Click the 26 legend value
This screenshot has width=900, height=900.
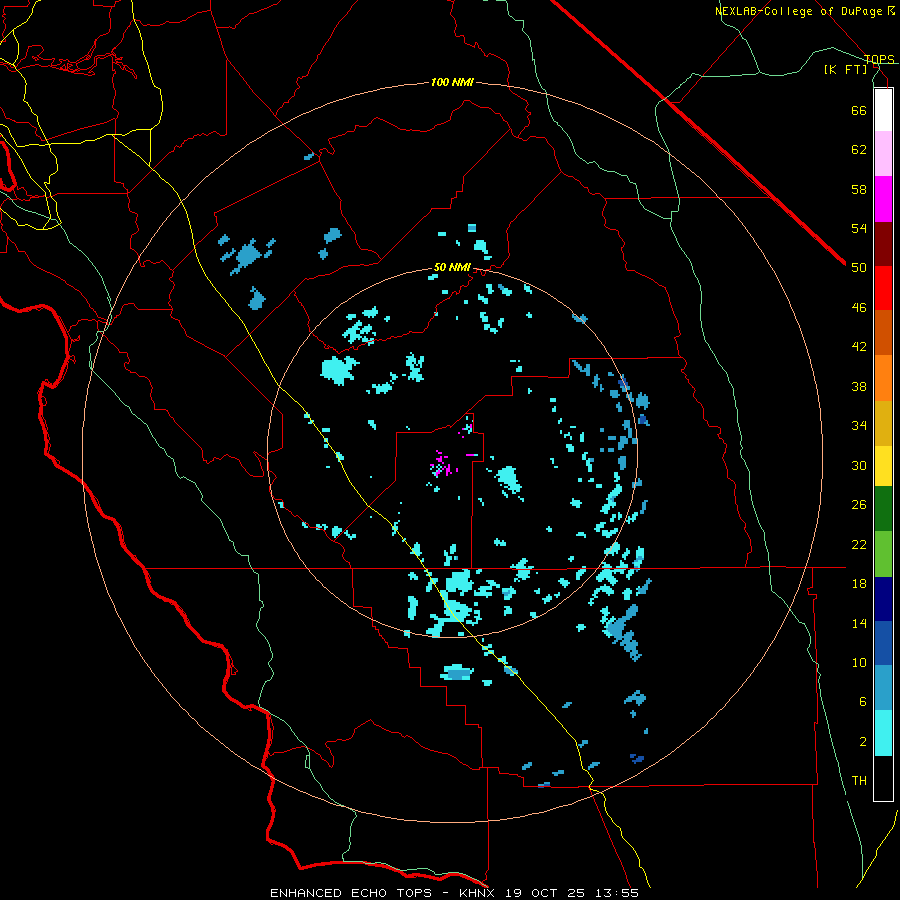859,505
